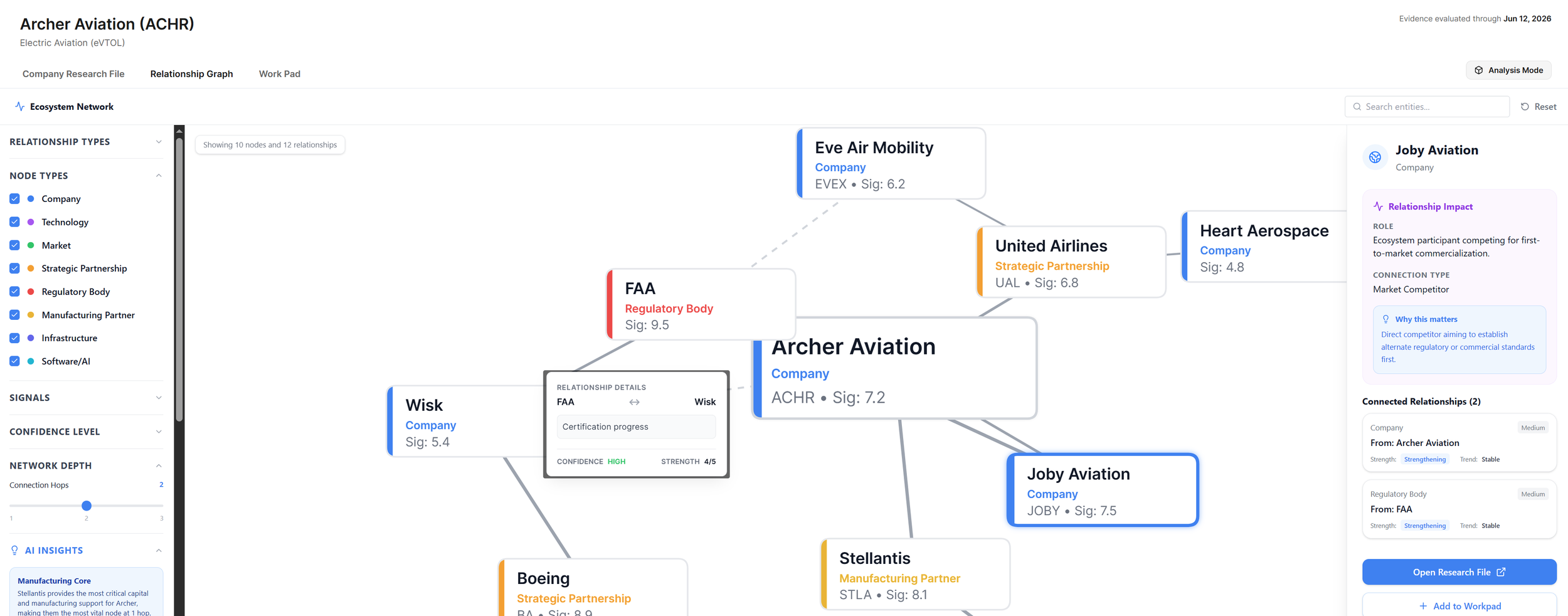The width and height of the screenshot is (1568, 616).
Task: Select the Heart Aerospace node
Action: tap(1264, 247)
